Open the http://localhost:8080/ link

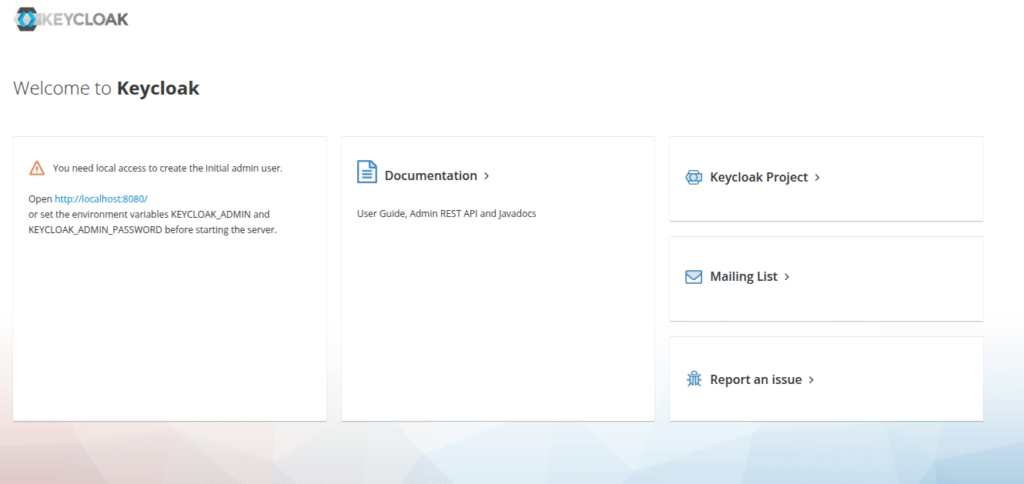pos(101,198)
